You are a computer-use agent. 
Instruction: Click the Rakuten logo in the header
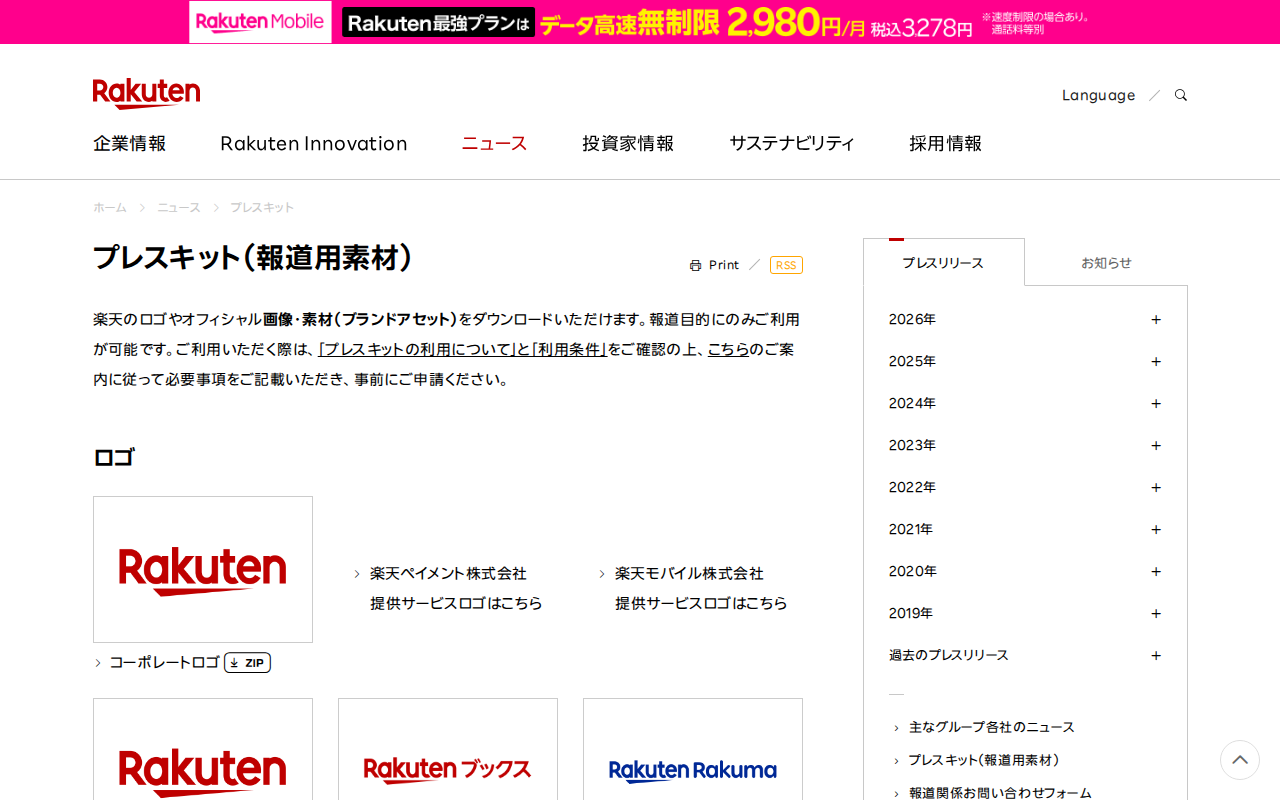pyautogui.click(x=146, y=93)
